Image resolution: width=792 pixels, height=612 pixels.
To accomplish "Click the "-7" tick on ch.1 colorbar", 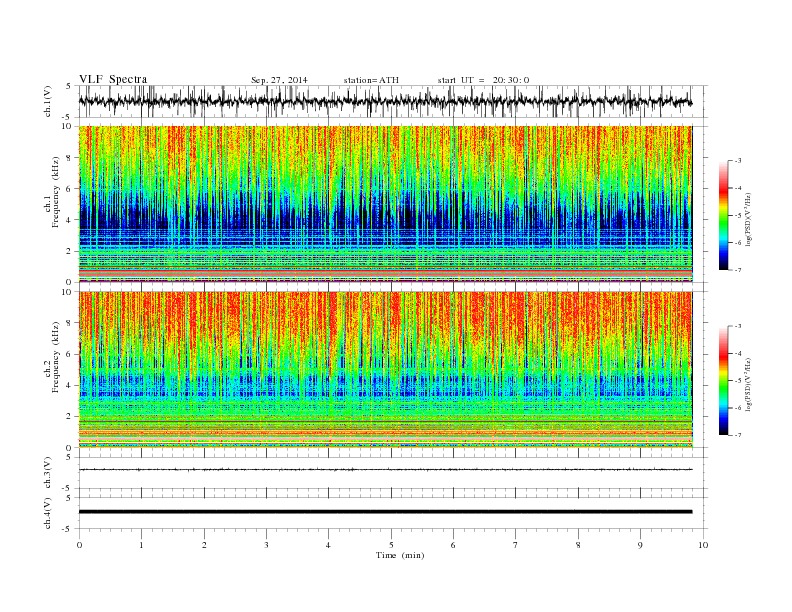I will coord(737,270).
